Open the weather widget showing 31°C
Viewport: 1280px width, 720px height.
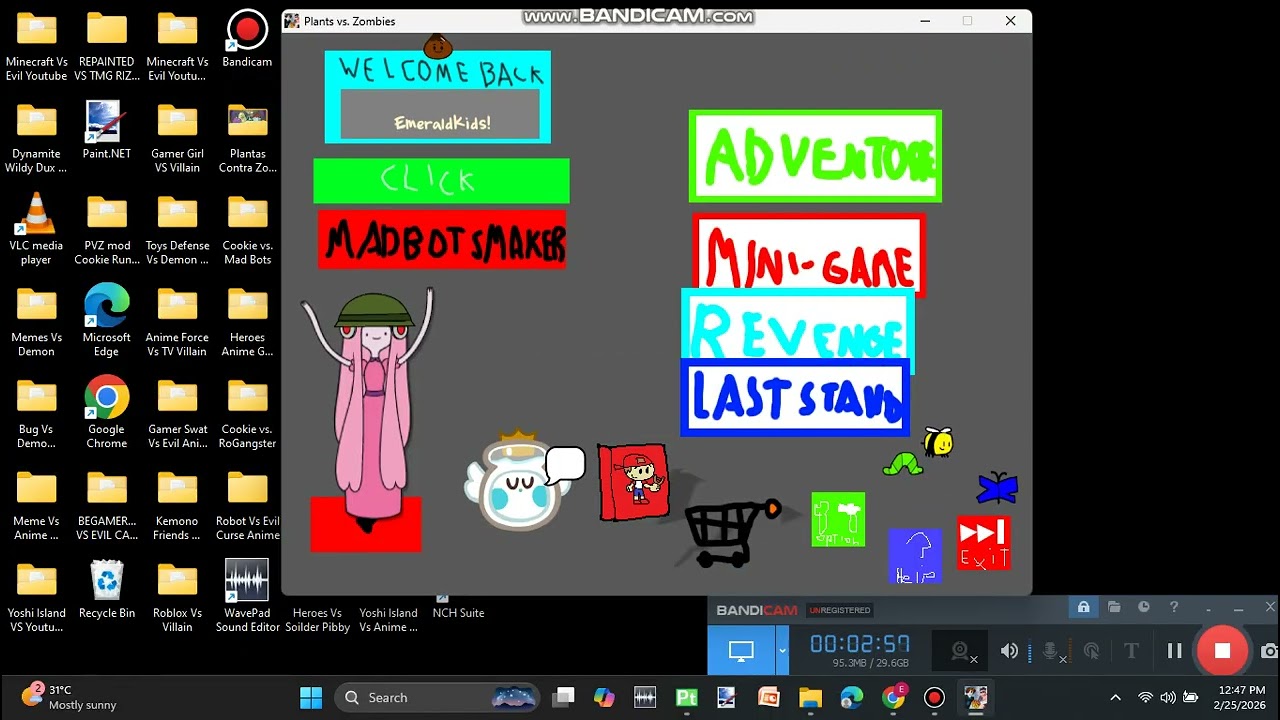pyautogui.click(x=68, y=697)
